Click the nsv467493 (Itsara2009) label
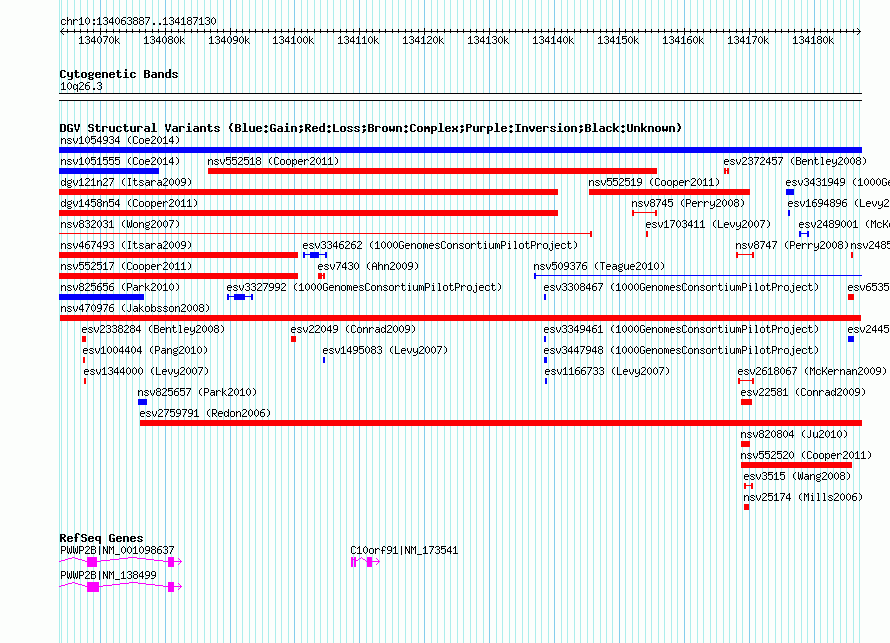Screen dimensions: 890x643 tap(126, 245)
